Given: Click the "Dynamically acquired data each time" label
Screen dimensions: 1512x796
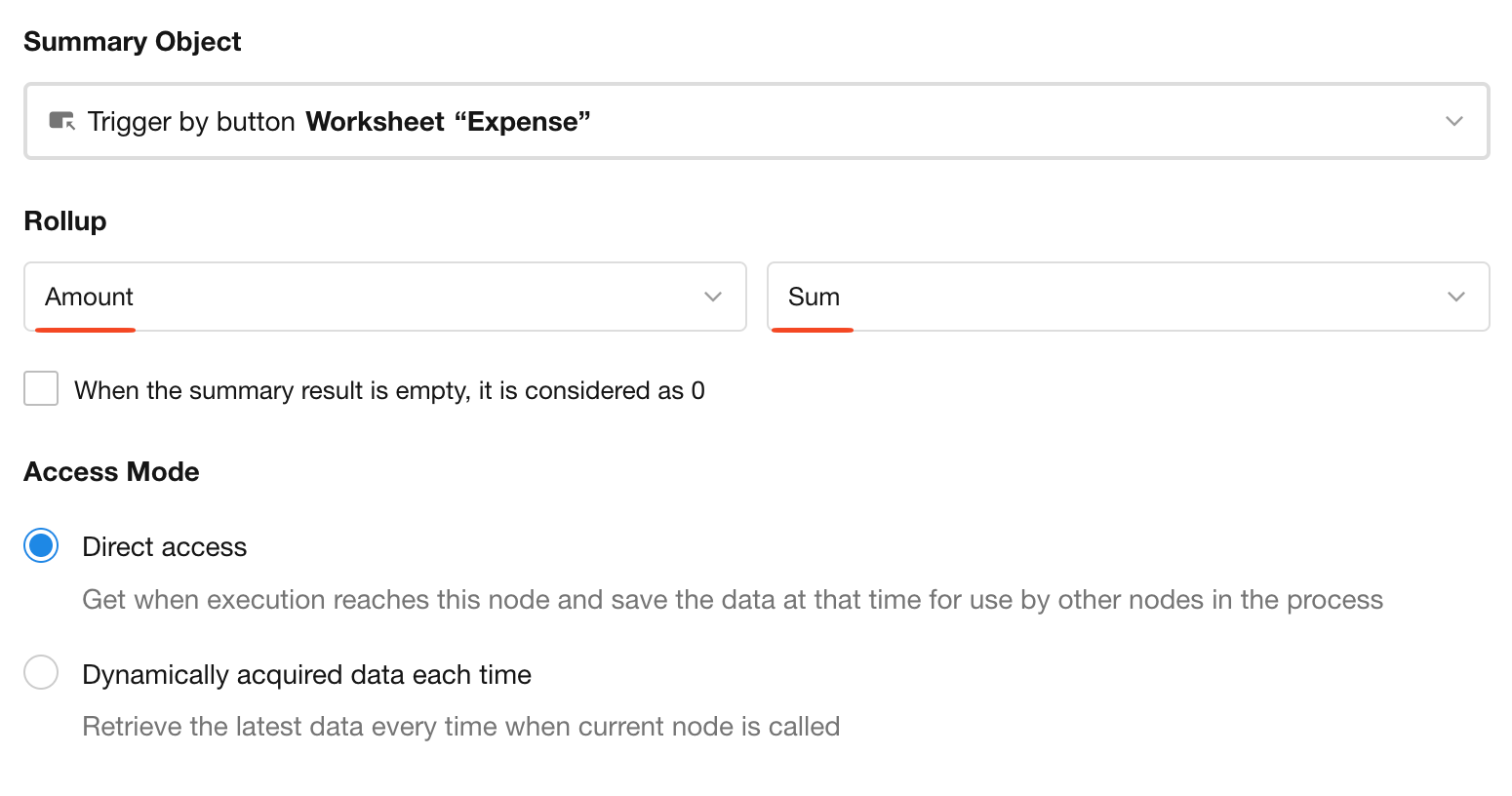Looking at the screenshot, I should click(x=306, y=675).
